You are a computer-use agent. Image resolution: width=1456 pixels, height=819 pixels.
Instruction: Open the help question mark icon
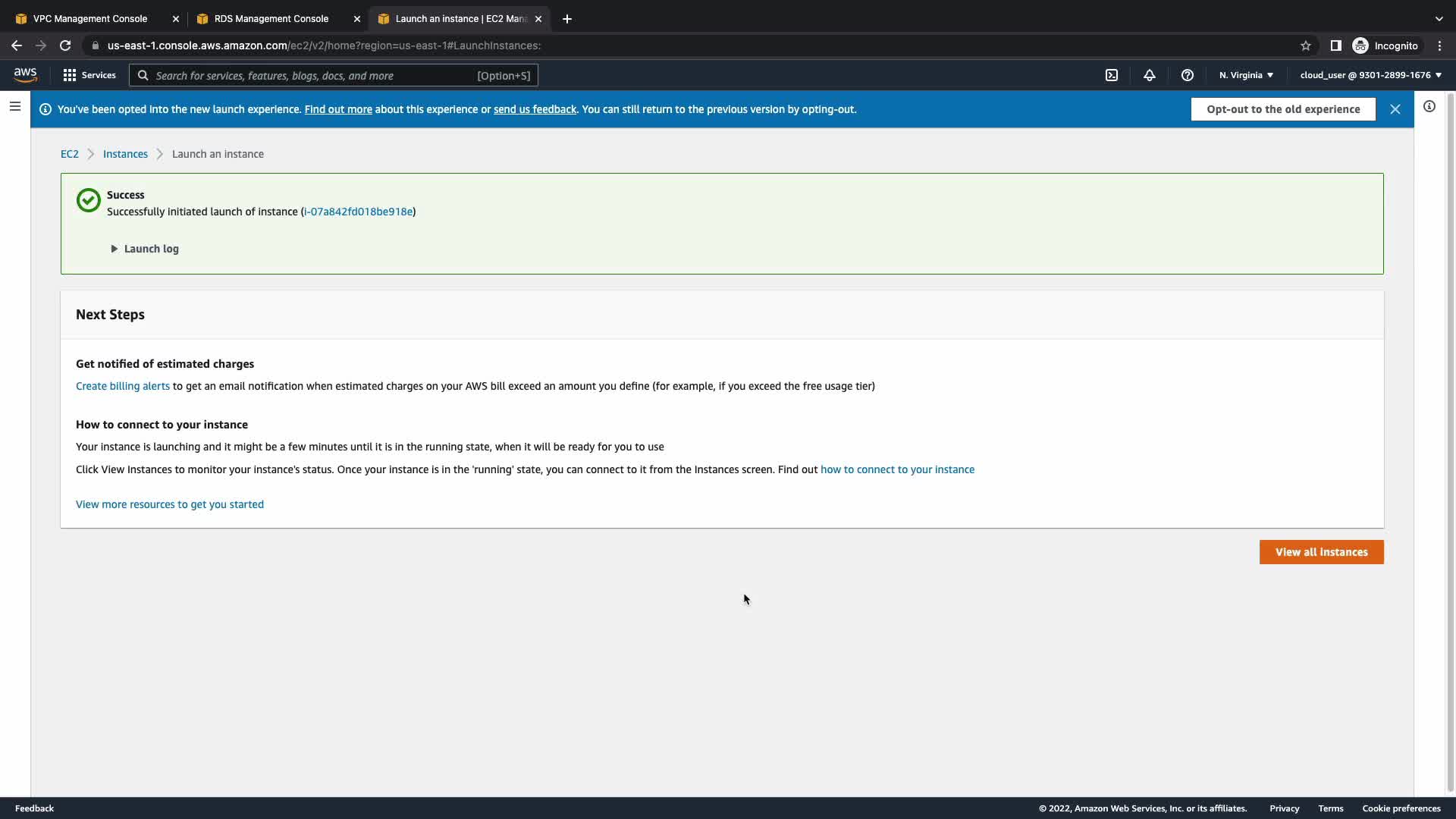click(x=1188, y=75)
